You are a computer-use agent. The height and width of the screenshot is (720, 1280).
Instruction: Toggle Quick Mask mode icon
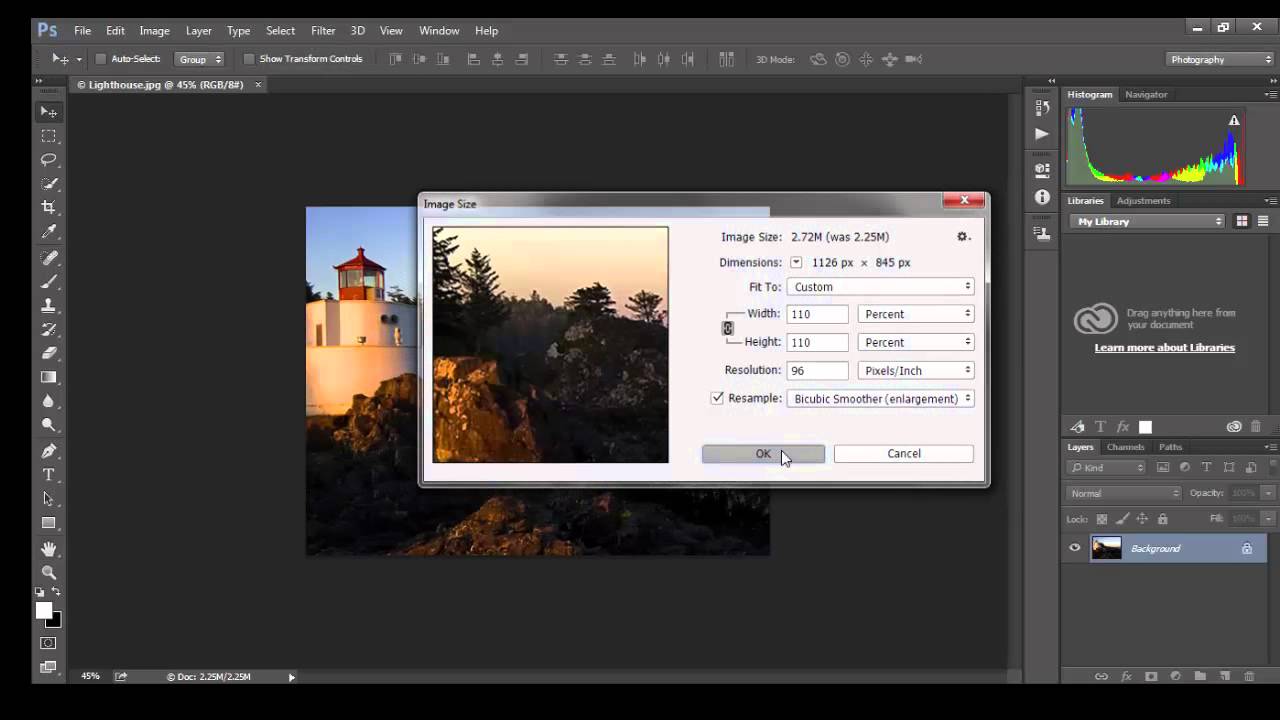click(x=48, y=643)
